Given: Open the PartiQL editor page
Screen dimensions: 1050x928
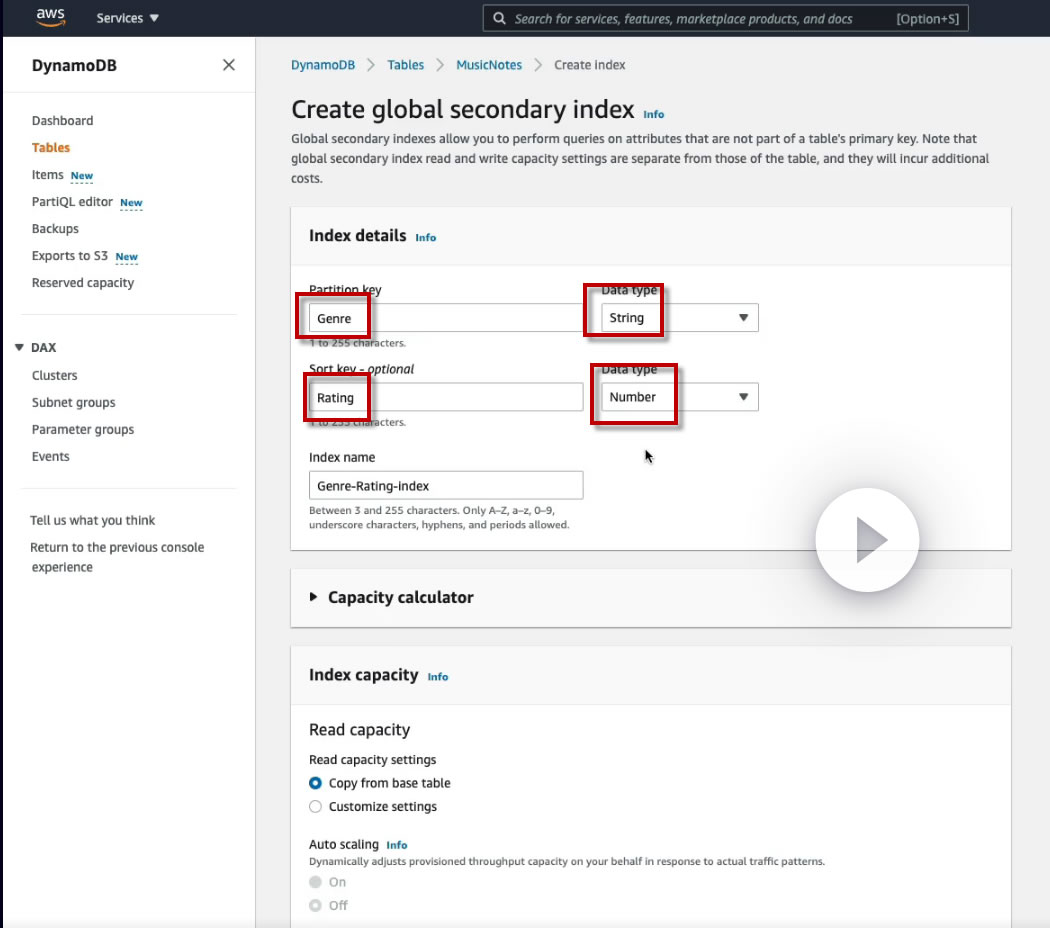Looking at the screenshot, I should point(72,202).
